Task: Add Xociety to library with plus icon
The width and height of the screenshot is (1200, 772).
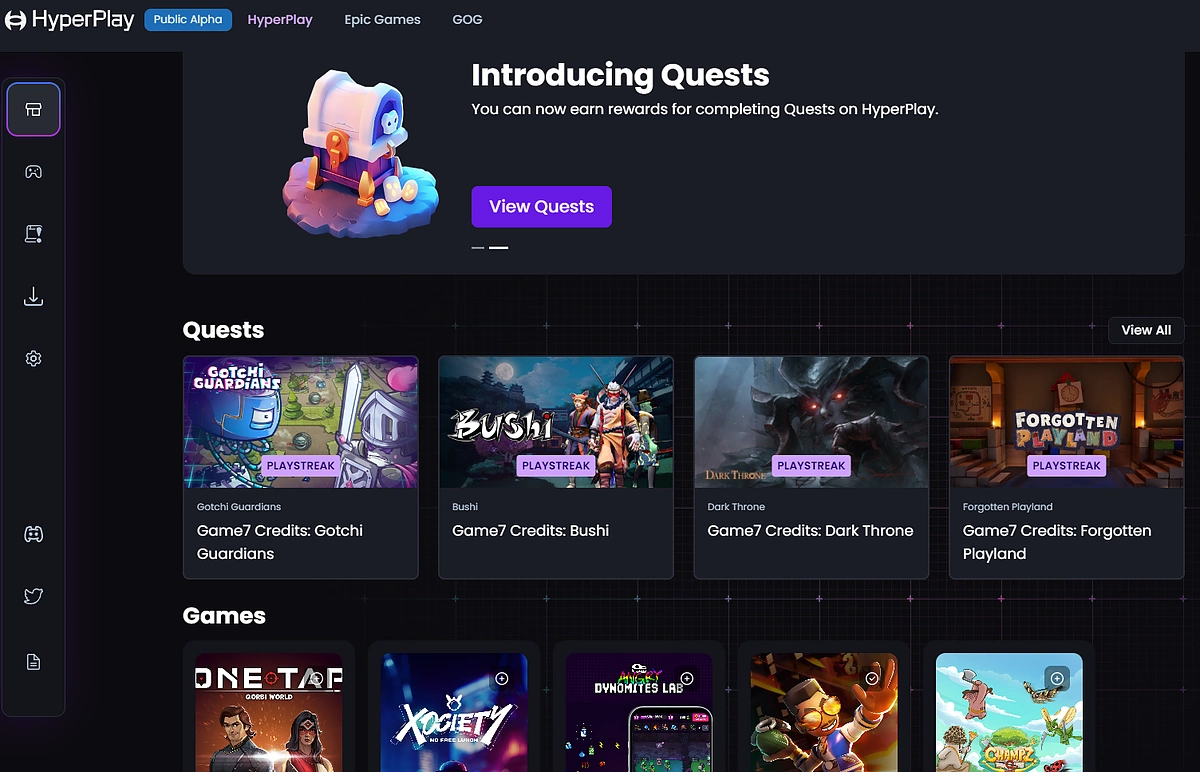Action: click(502, 678)
